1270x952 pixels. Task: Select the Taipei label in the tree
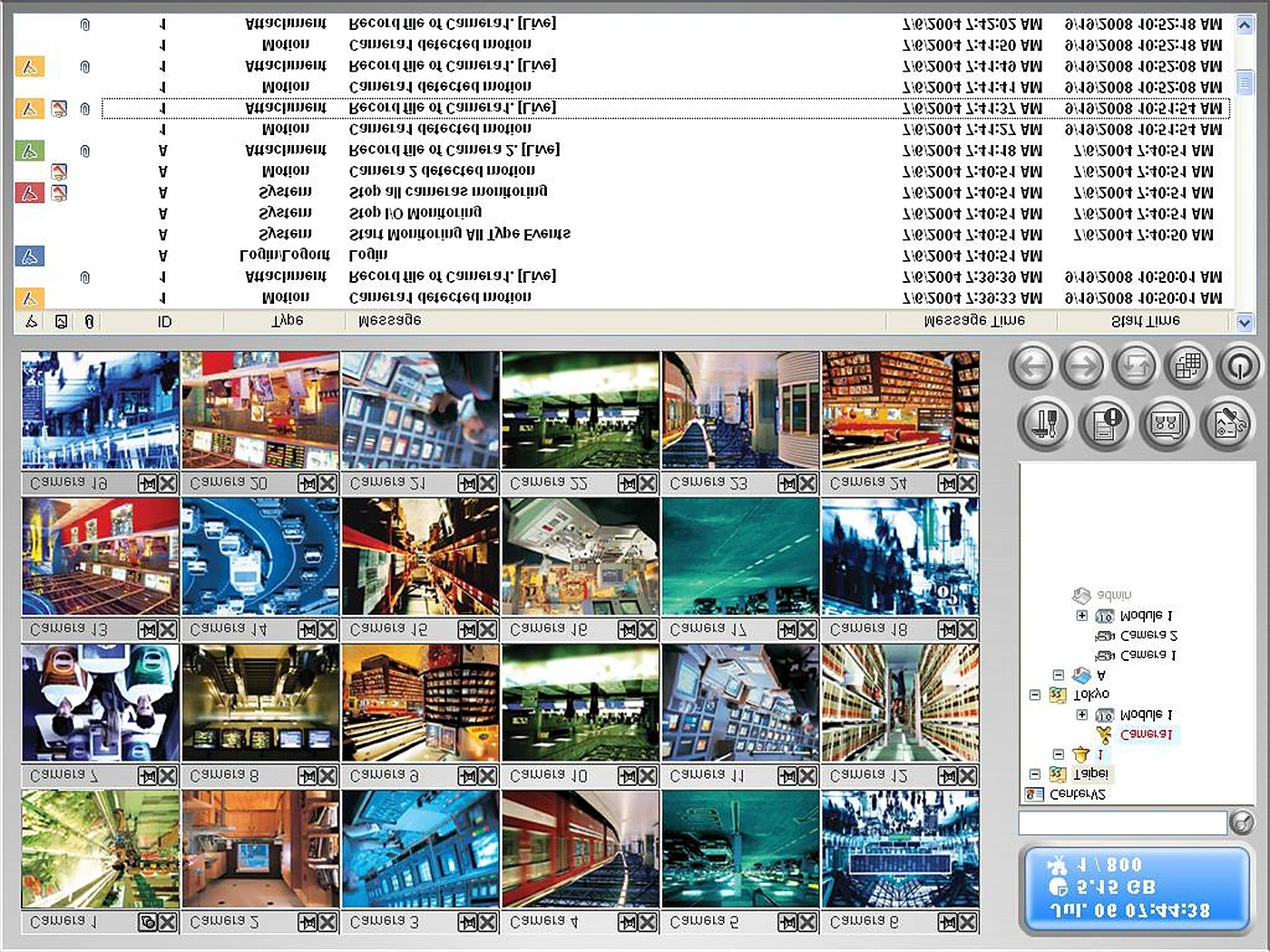click(1090, 774)
